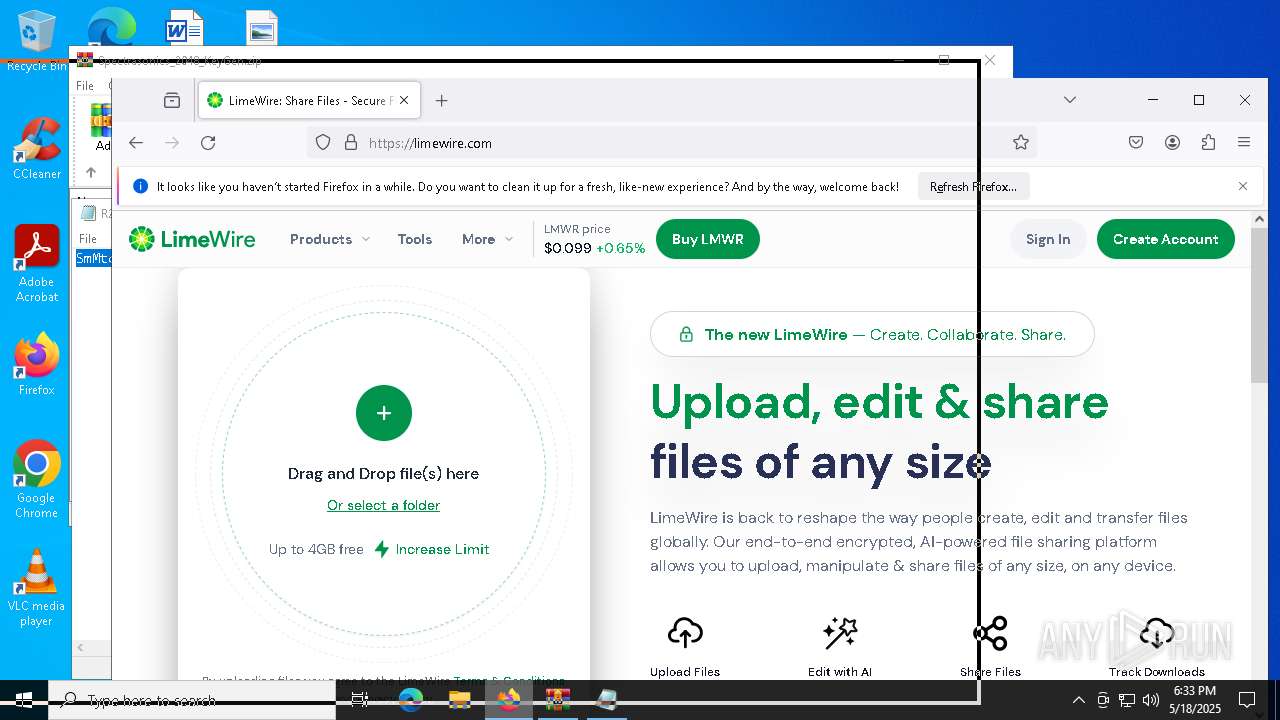1280x720 pixels.
Task: Select the LimeWire: Share Files tab
Action: [x=309, y=100]
